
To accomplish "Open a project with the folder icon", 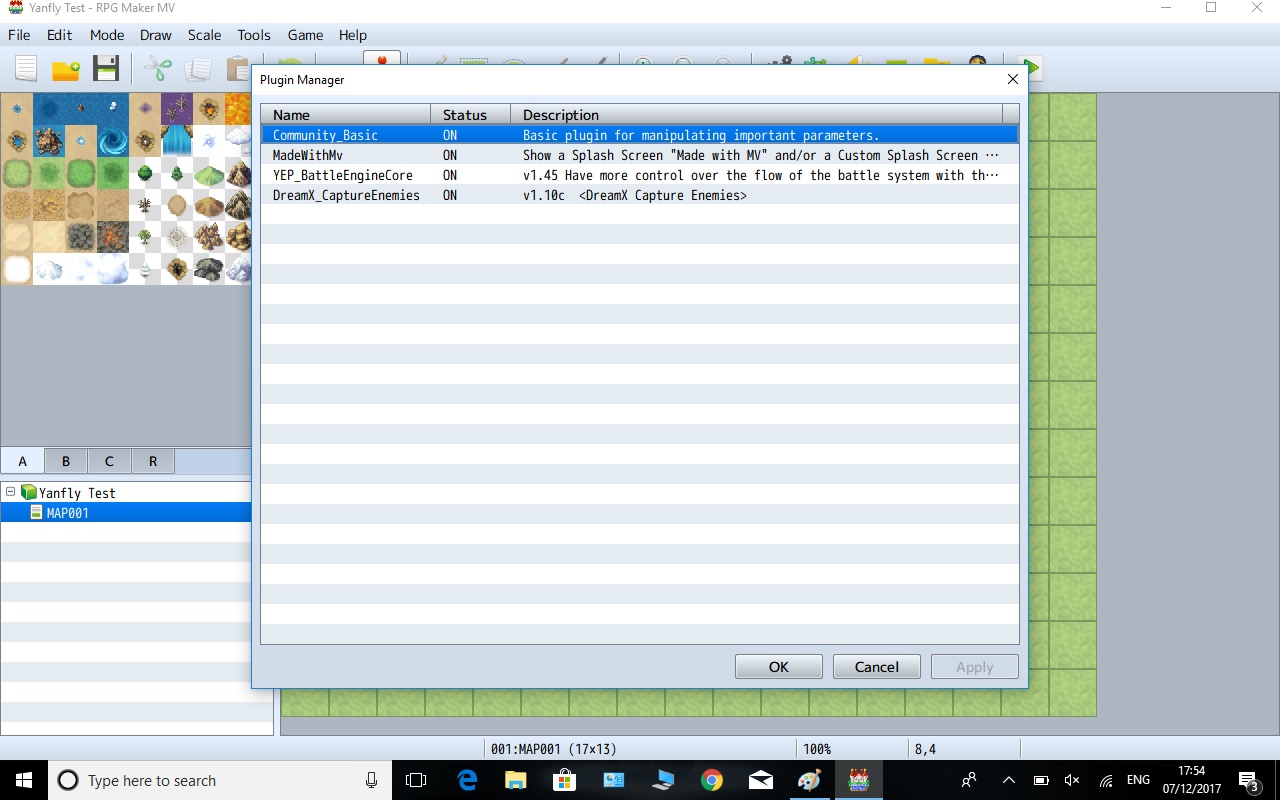I will click(x=66, y=69).
